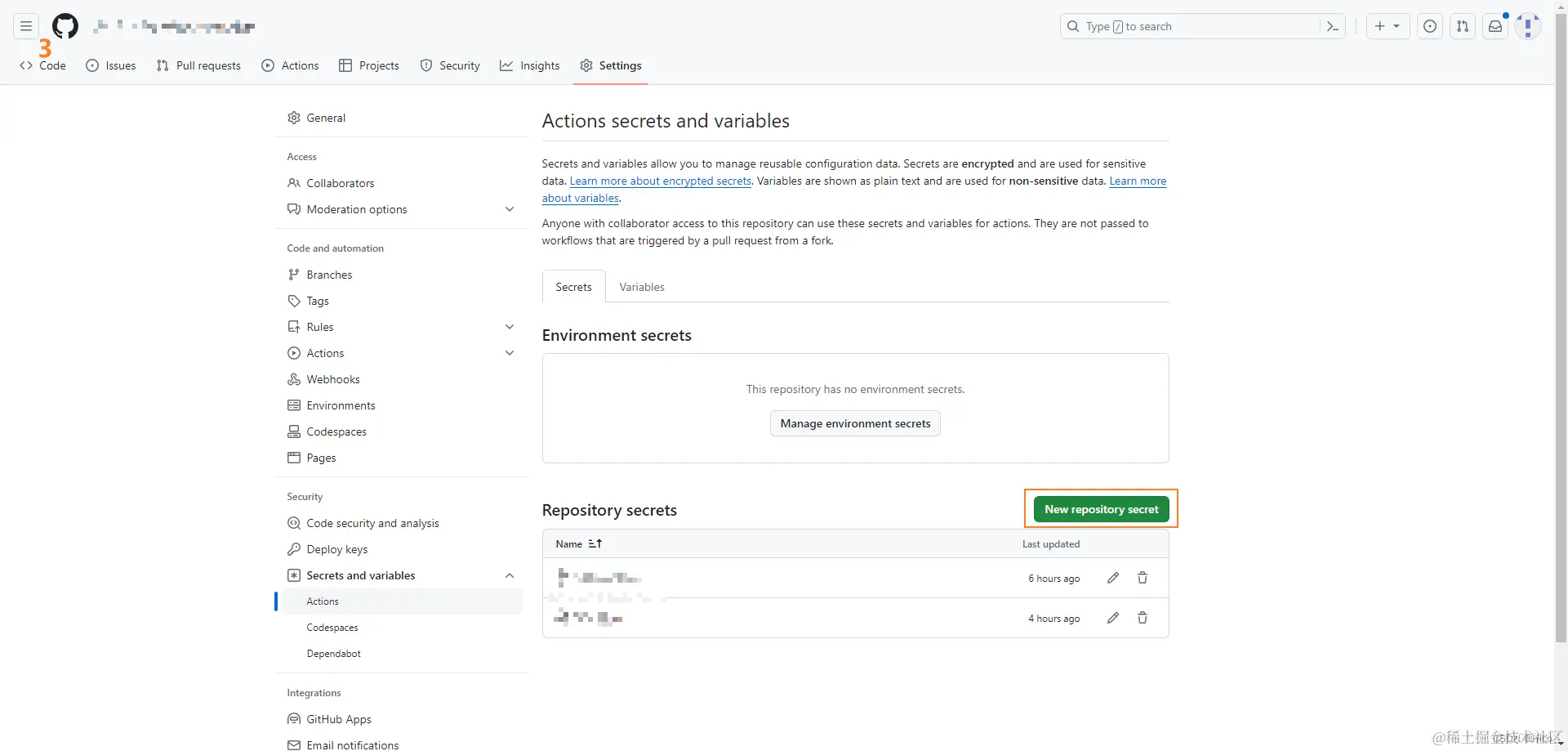
Task: Edit the secret updated 6 hours ago
Action: pos(1113,578)
